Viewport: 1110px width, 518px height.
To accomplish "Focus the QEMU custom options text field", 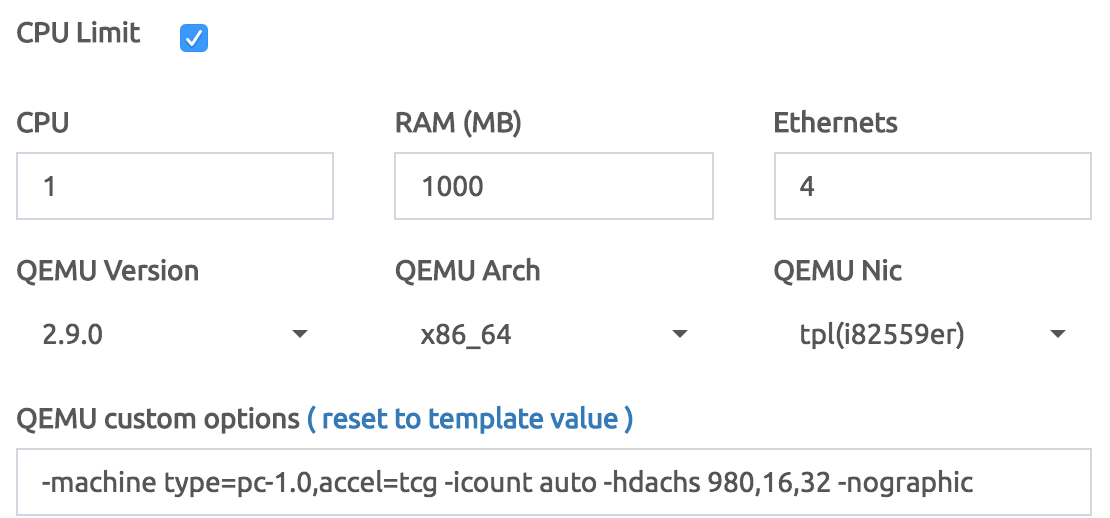I will (554, 482).
